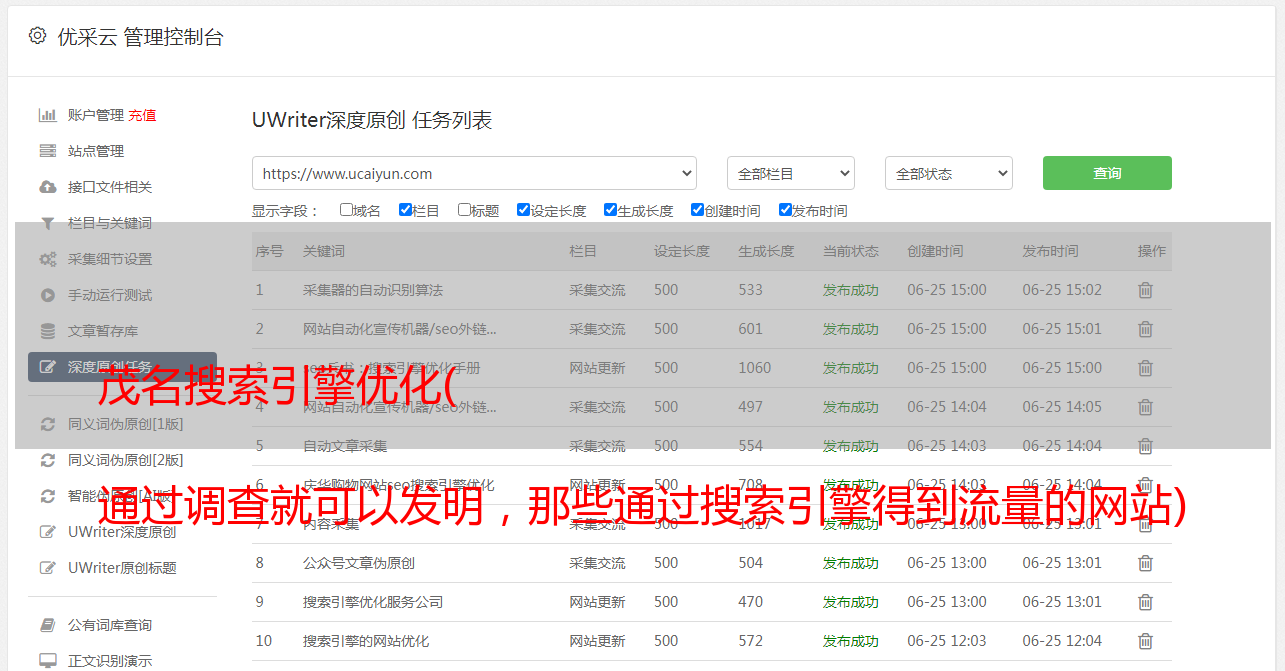Viewport: 1285px width, 671px height.
Task: Click the 关键词 column header
Action: pyautogui.click(x=324, y=251)
